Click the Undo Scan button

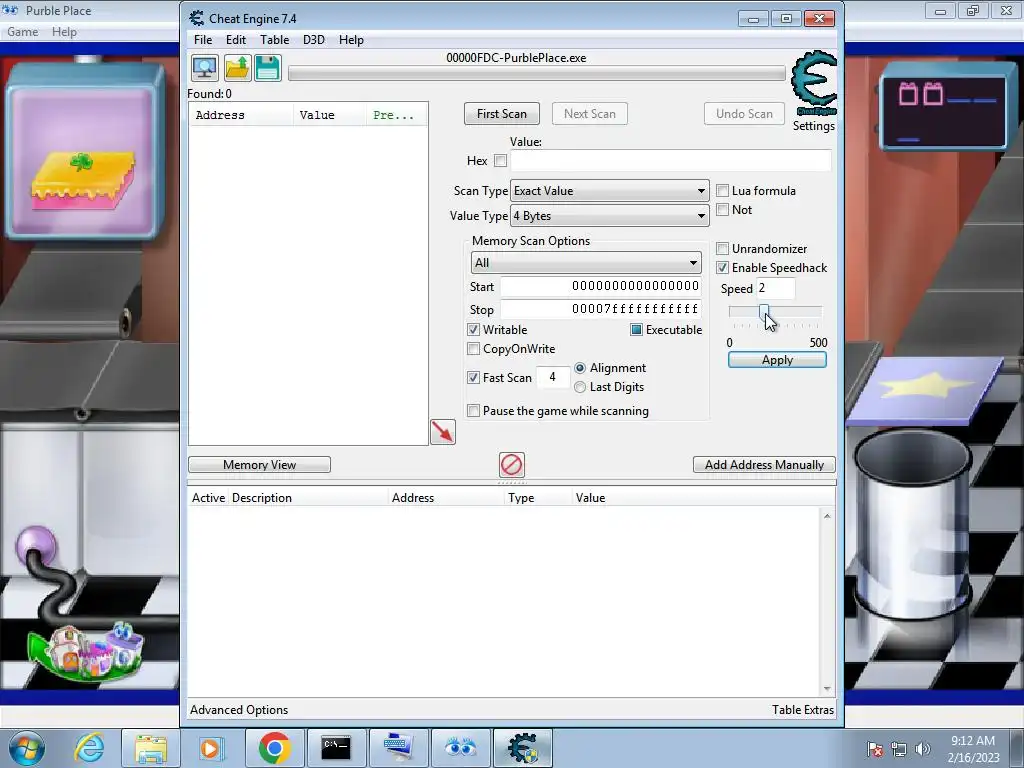pyautogui.click(x=744, y=114)
